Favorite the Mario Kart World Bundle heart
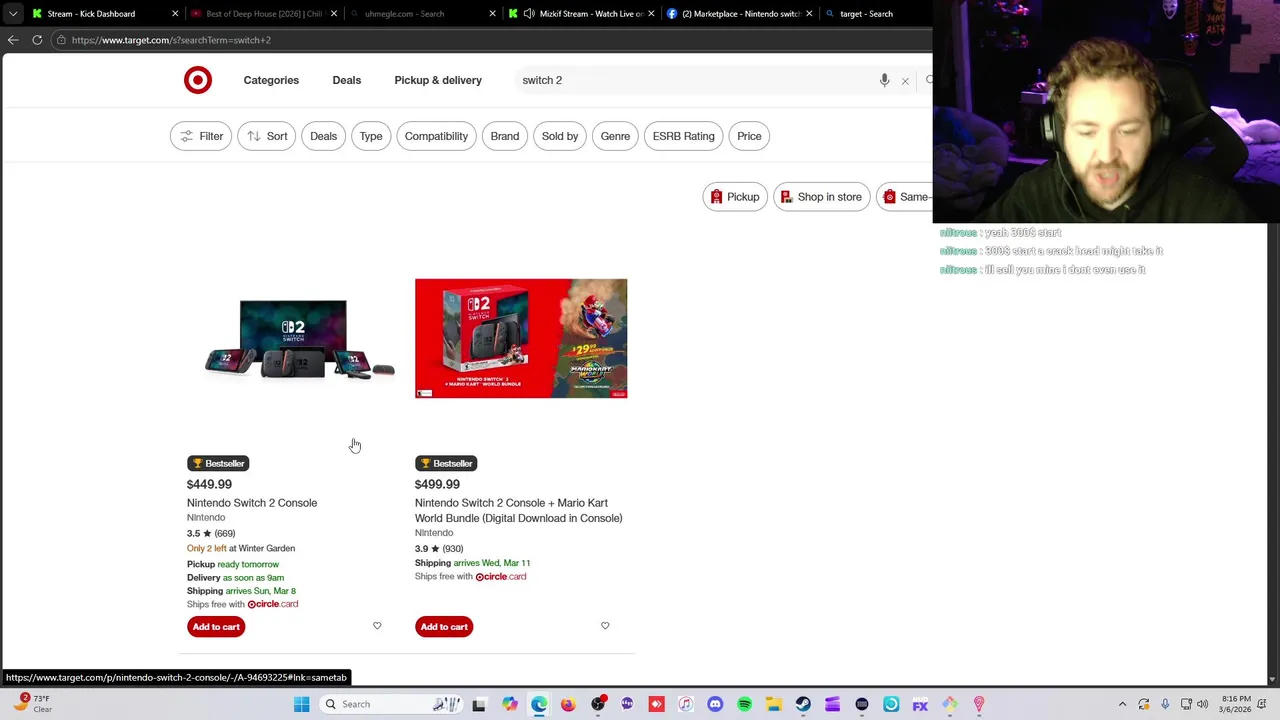Viewport: 1280px width, 720px height. (605, 626)
